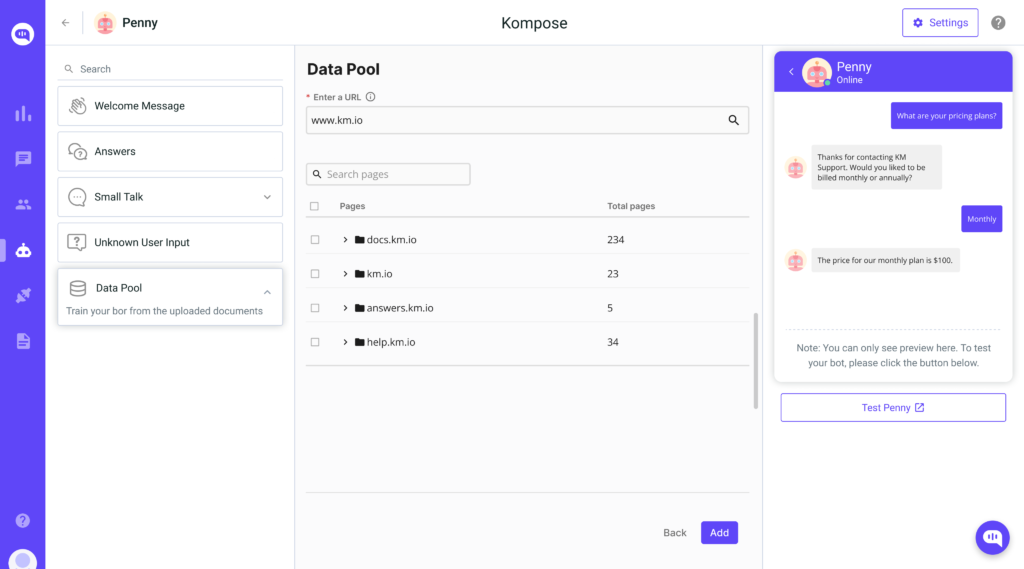
Task: Expand the km.io folder tree
Action: pyautogui.click(x=345, y=274)
